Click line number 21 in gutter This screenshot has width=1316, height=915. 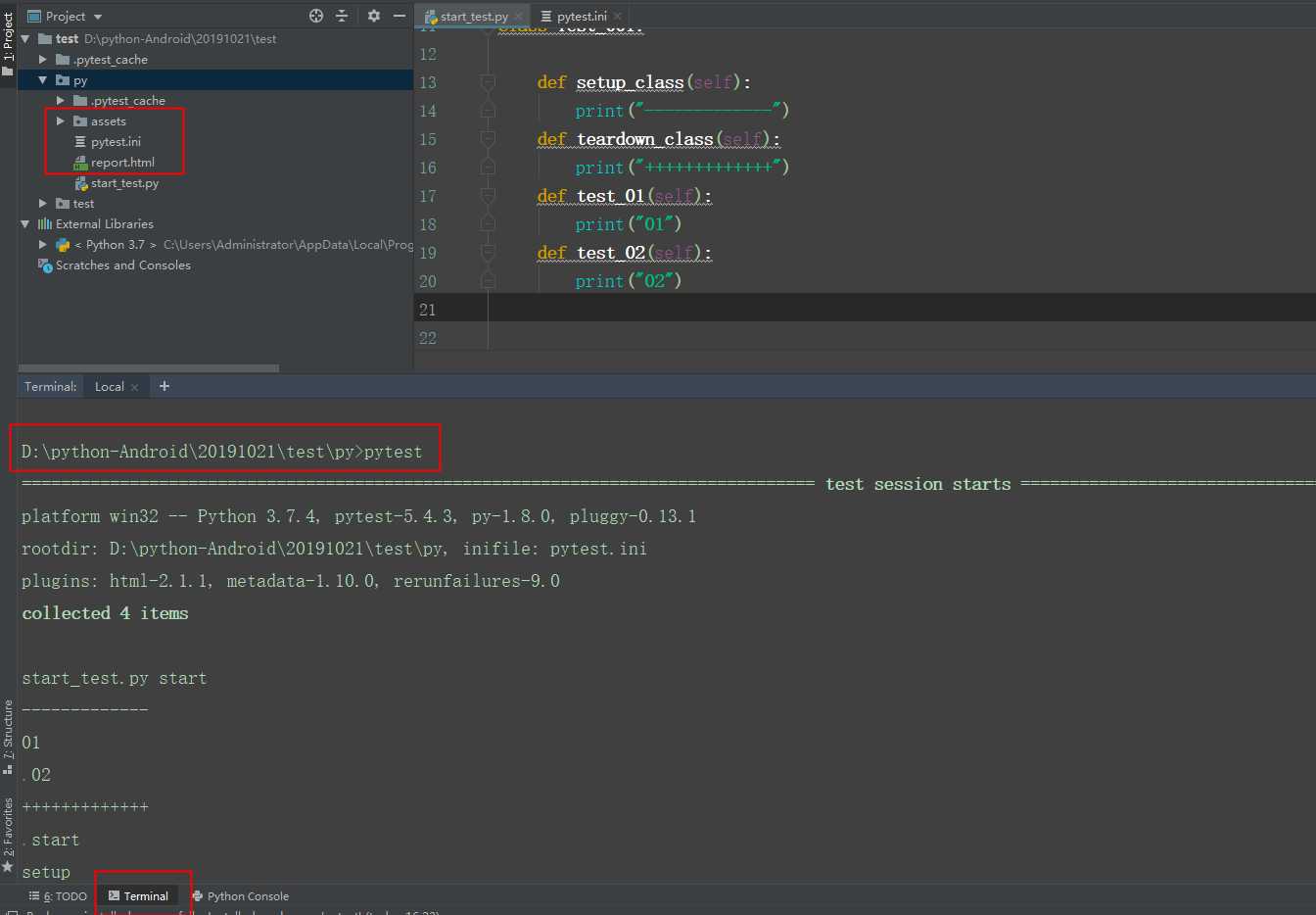tap(428, 310)
